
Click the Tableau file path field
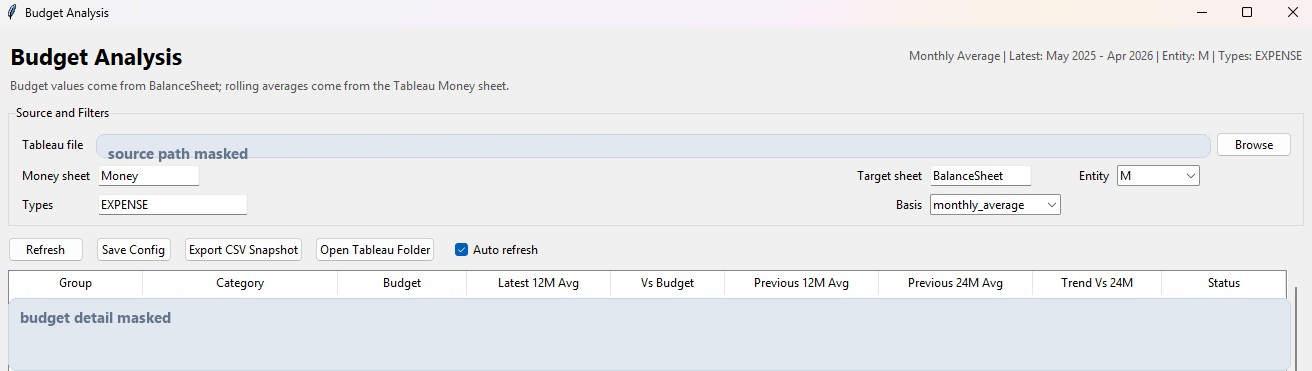point(653,146)
